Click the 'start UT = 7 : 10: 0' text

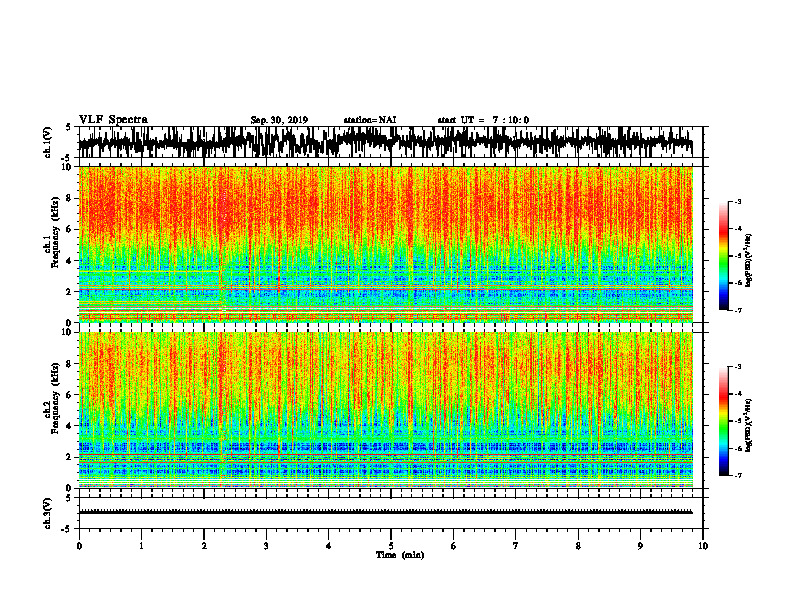483,120
